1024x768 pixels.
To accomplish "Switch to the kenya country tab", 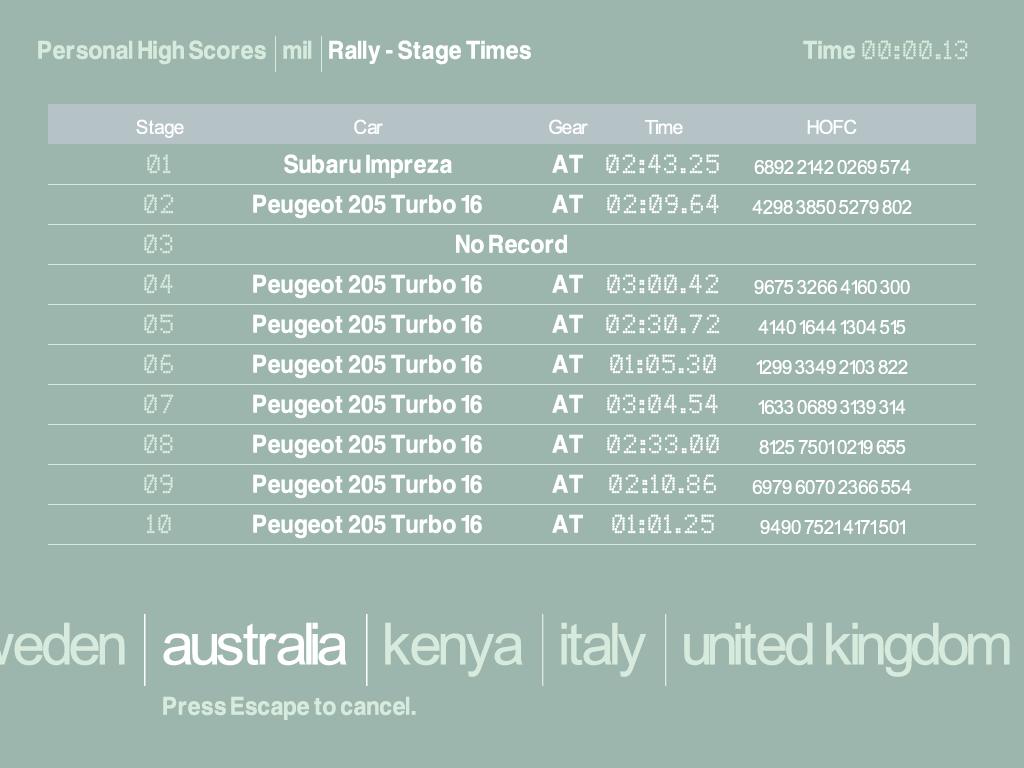I will [x=452, y=646].
